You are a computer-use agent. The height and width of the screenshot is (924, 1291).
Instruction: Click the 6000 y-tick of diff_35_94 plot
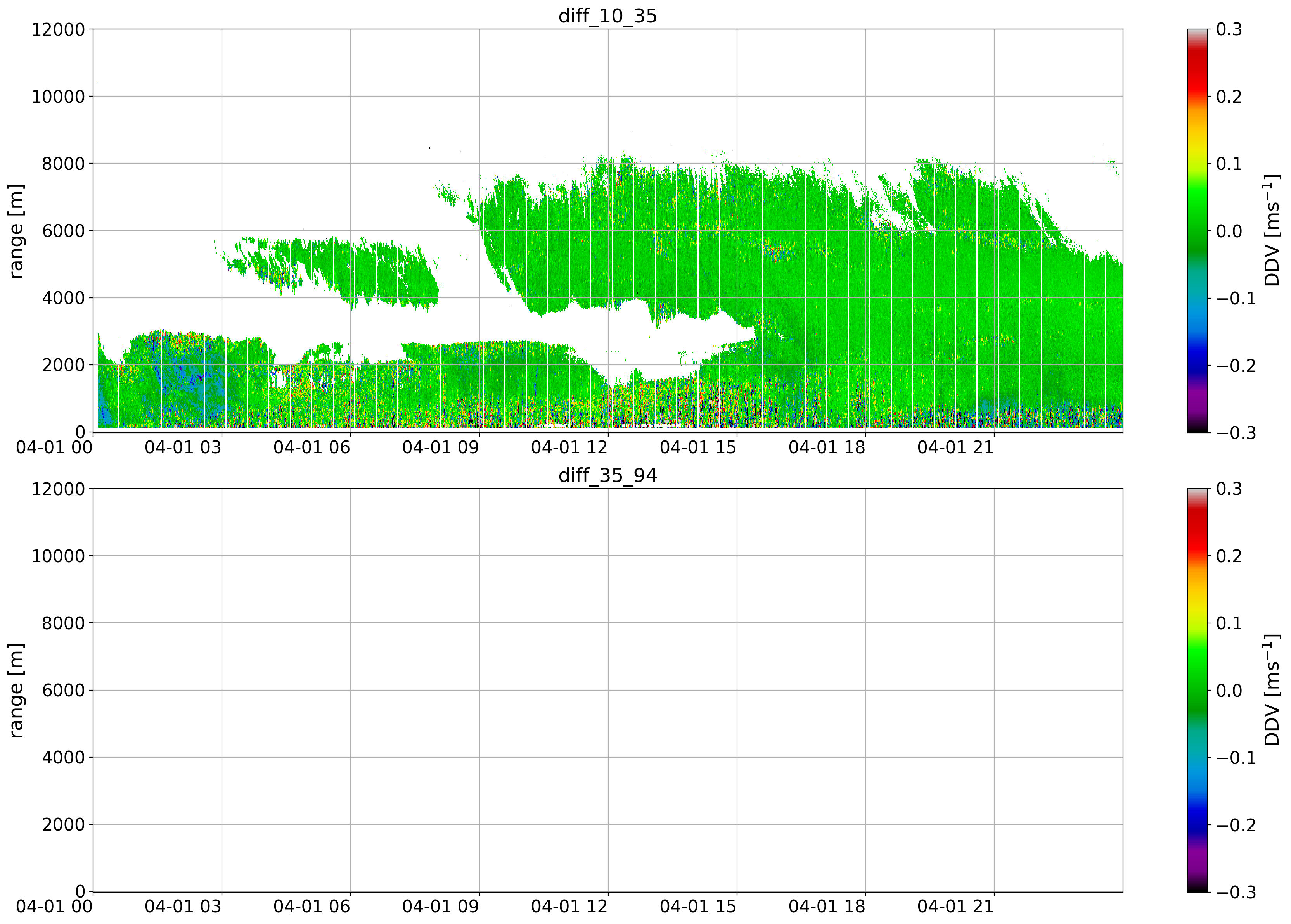point(64,691)
